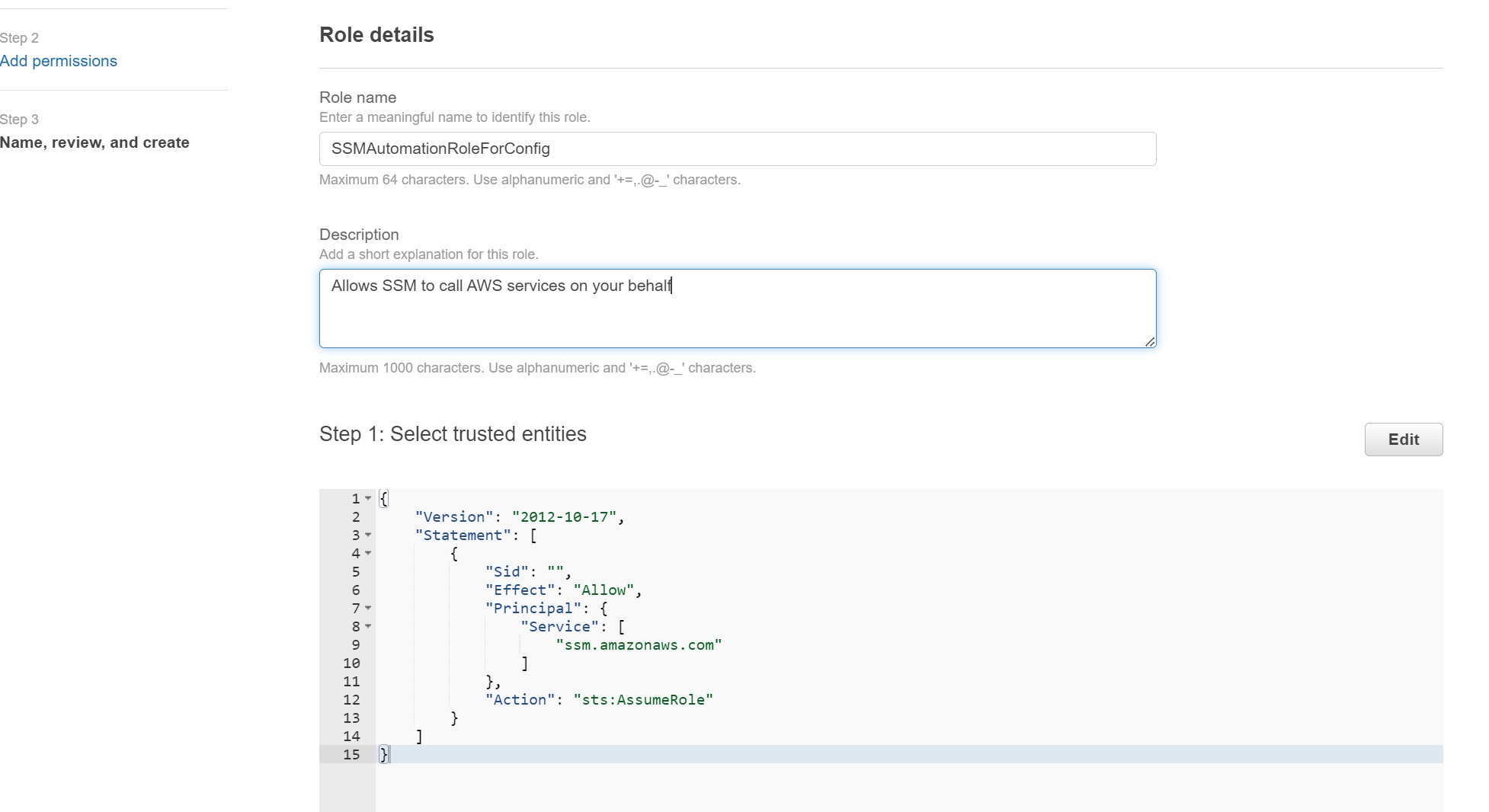
Task: Grab the Description box resize handle
Action: (1149, 341)
